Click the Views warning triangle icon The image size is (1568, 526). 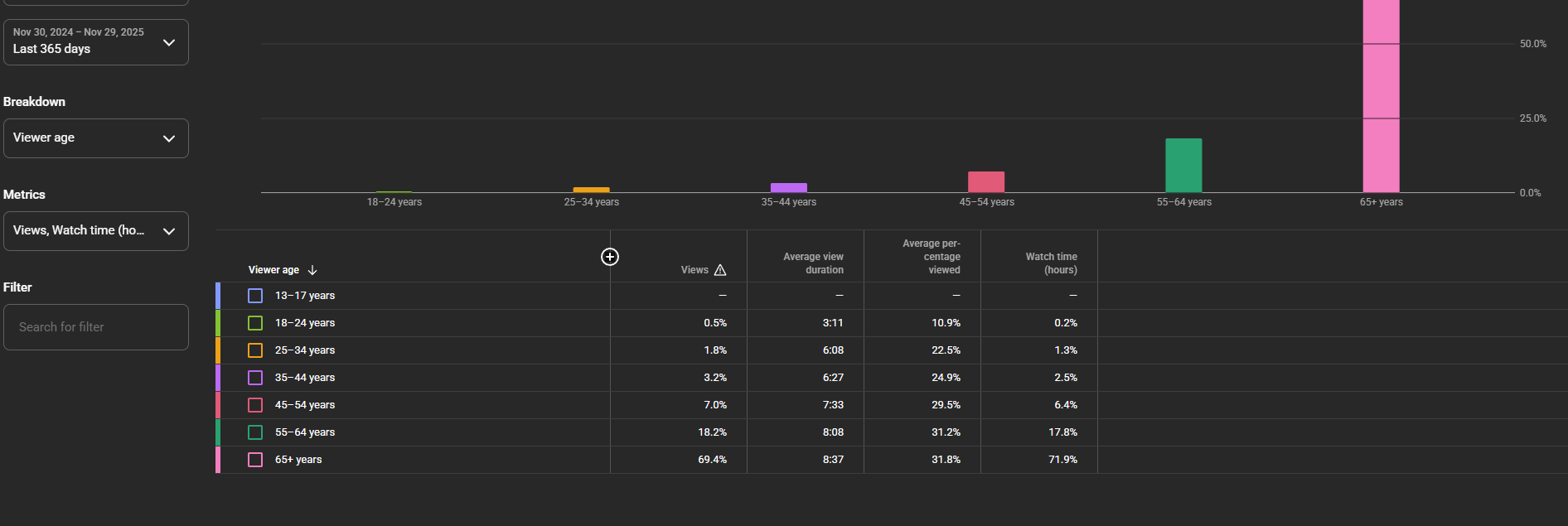click(x=720, y=270)
